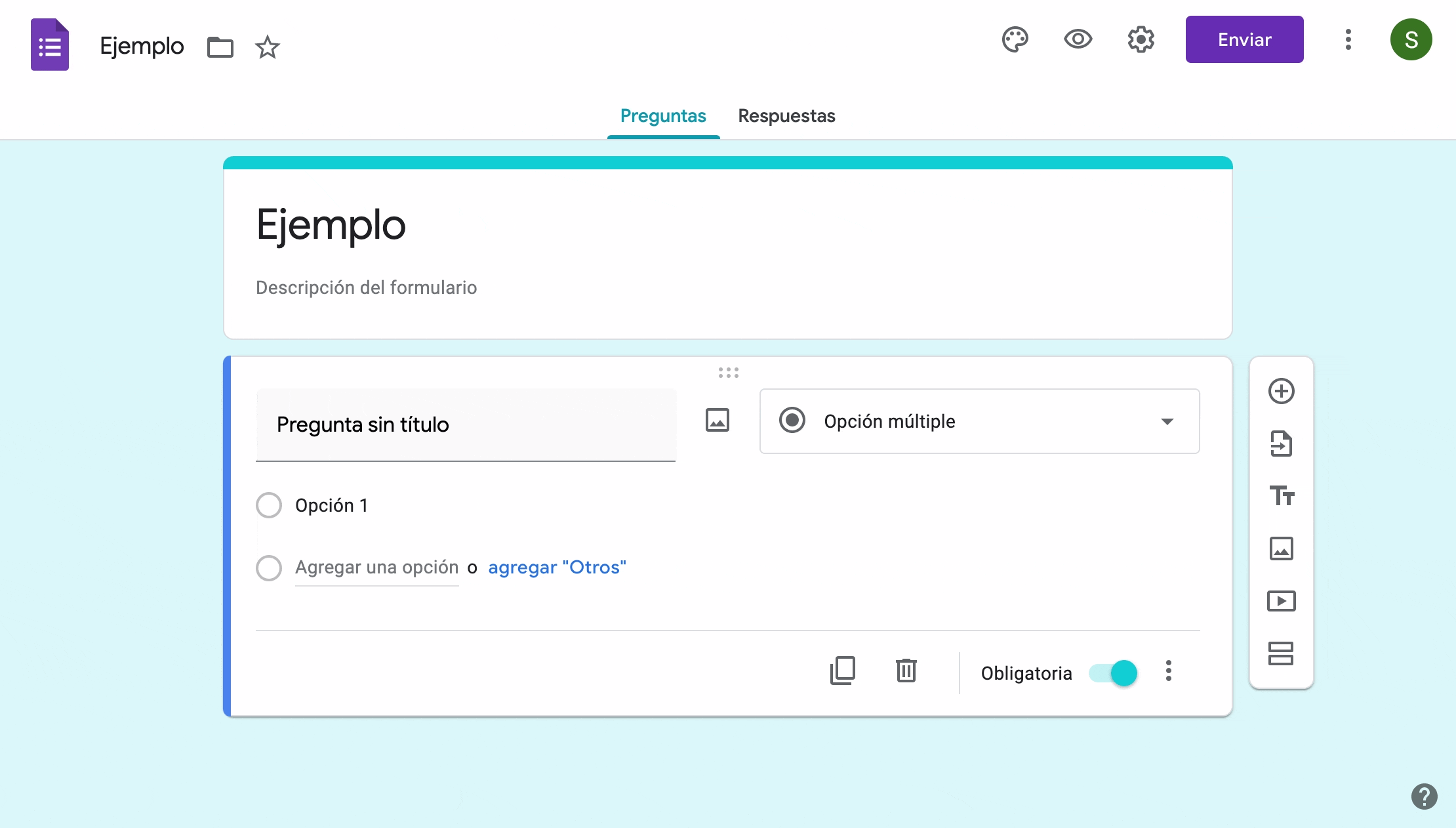1456x828 pixels.
Task: Add a new question with plus icon
Action: 1282,391
